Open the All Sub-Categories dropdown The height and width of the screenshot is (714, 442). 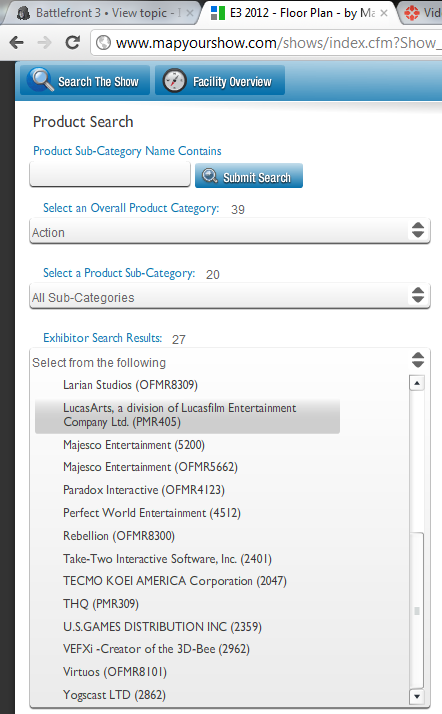click(x=230, y=297)
